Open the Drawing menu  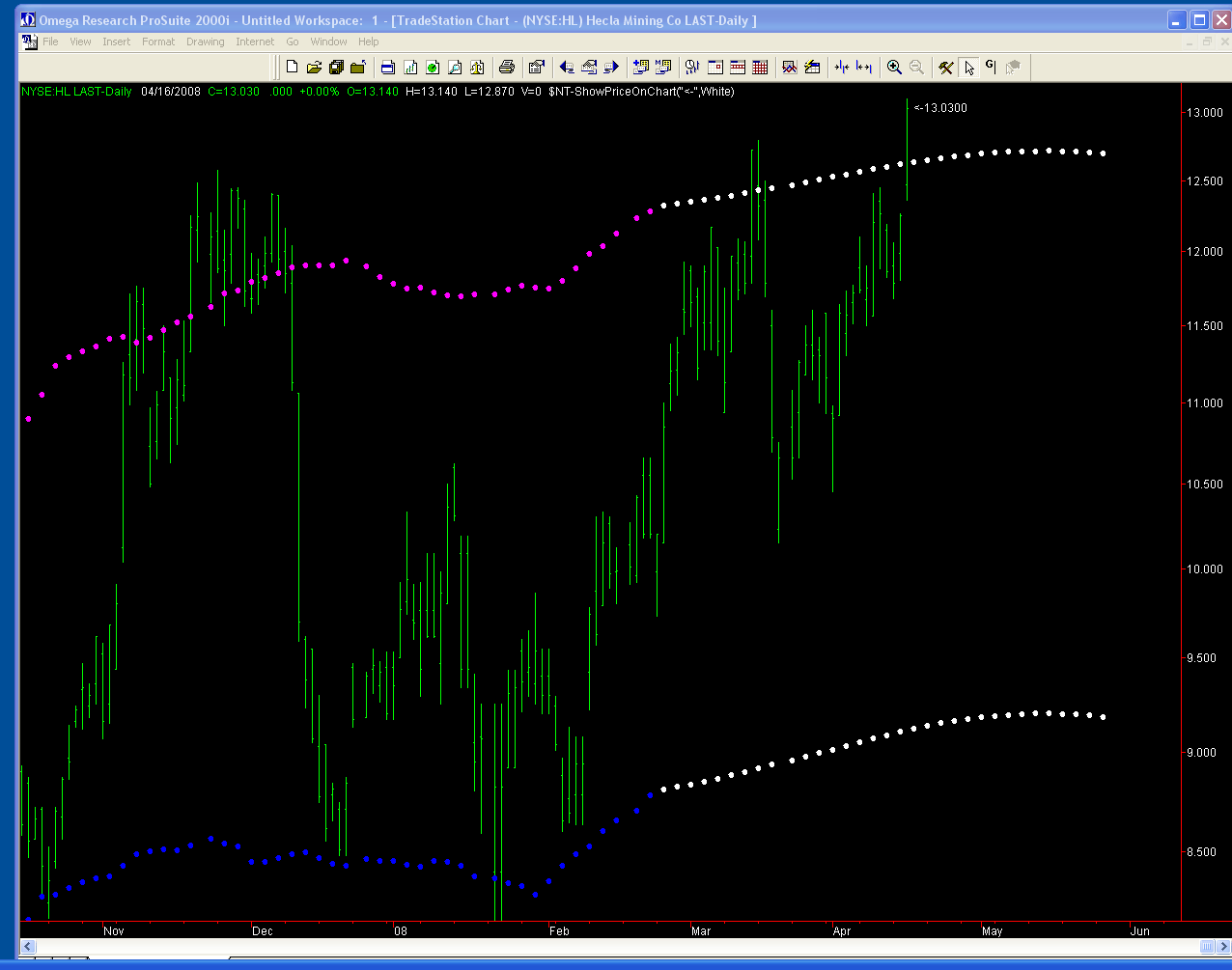point(205,42)
